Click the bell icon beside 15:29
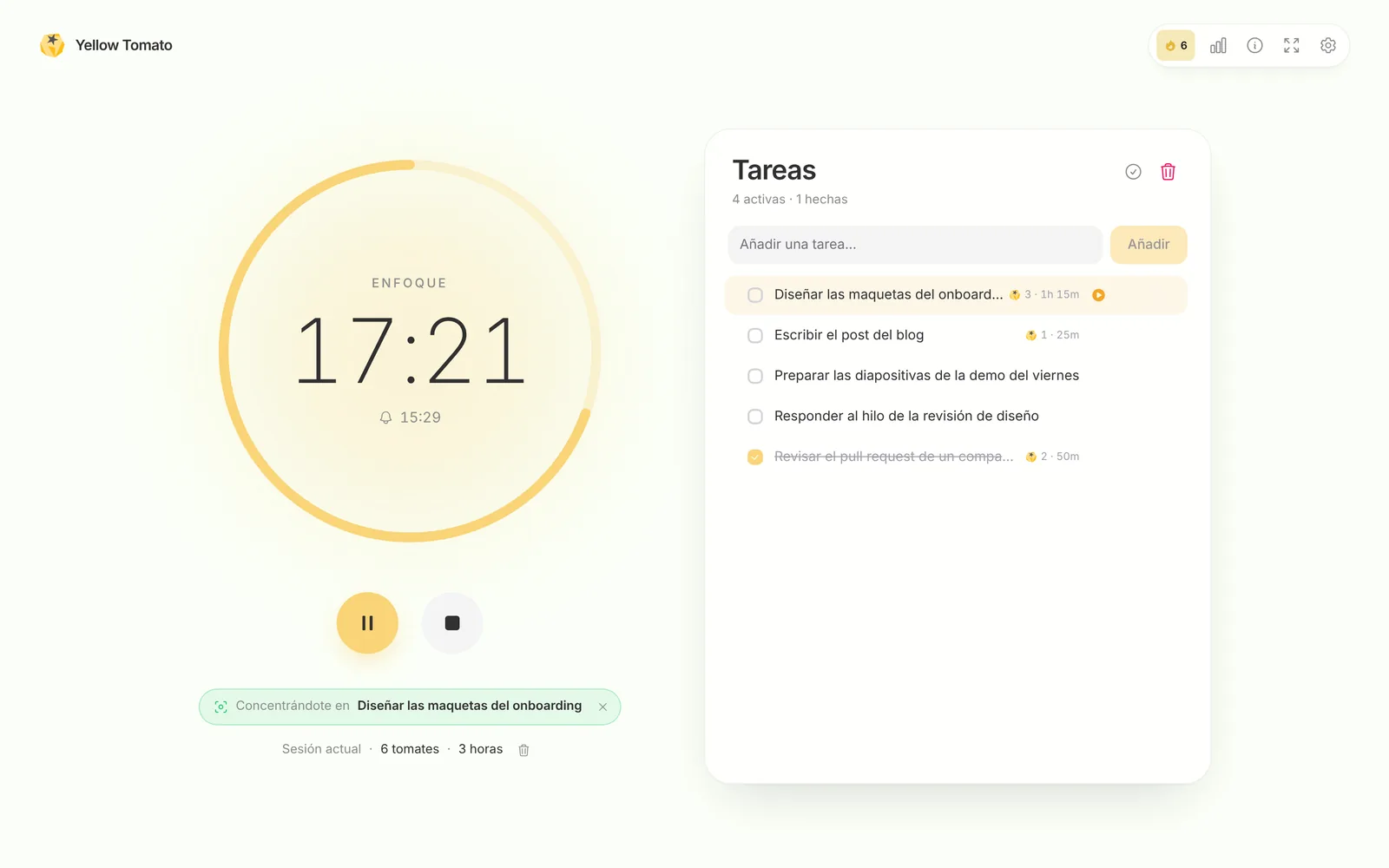Screen dimensions: 1389x868 [x=385, y=418]
